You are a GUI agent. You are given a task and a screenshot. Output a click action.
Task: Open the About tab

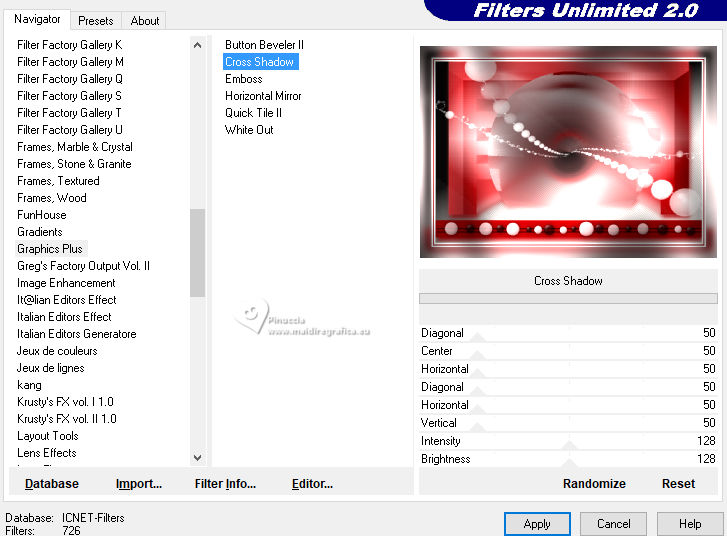coord(145,21)
